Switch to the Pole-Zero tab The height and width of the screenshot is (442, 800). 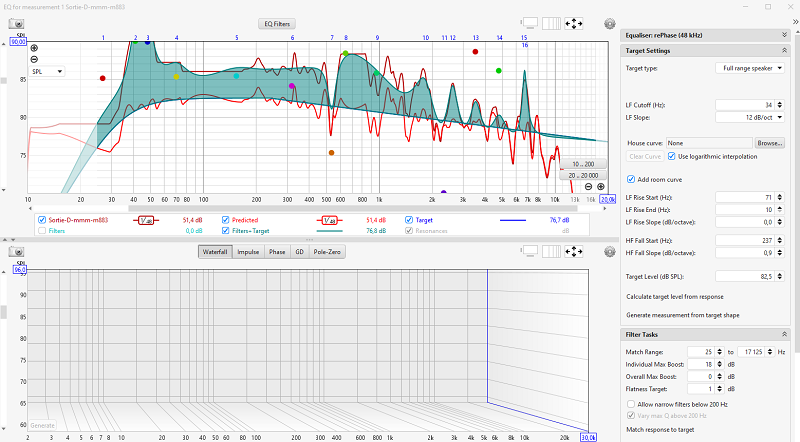(327, 252)
